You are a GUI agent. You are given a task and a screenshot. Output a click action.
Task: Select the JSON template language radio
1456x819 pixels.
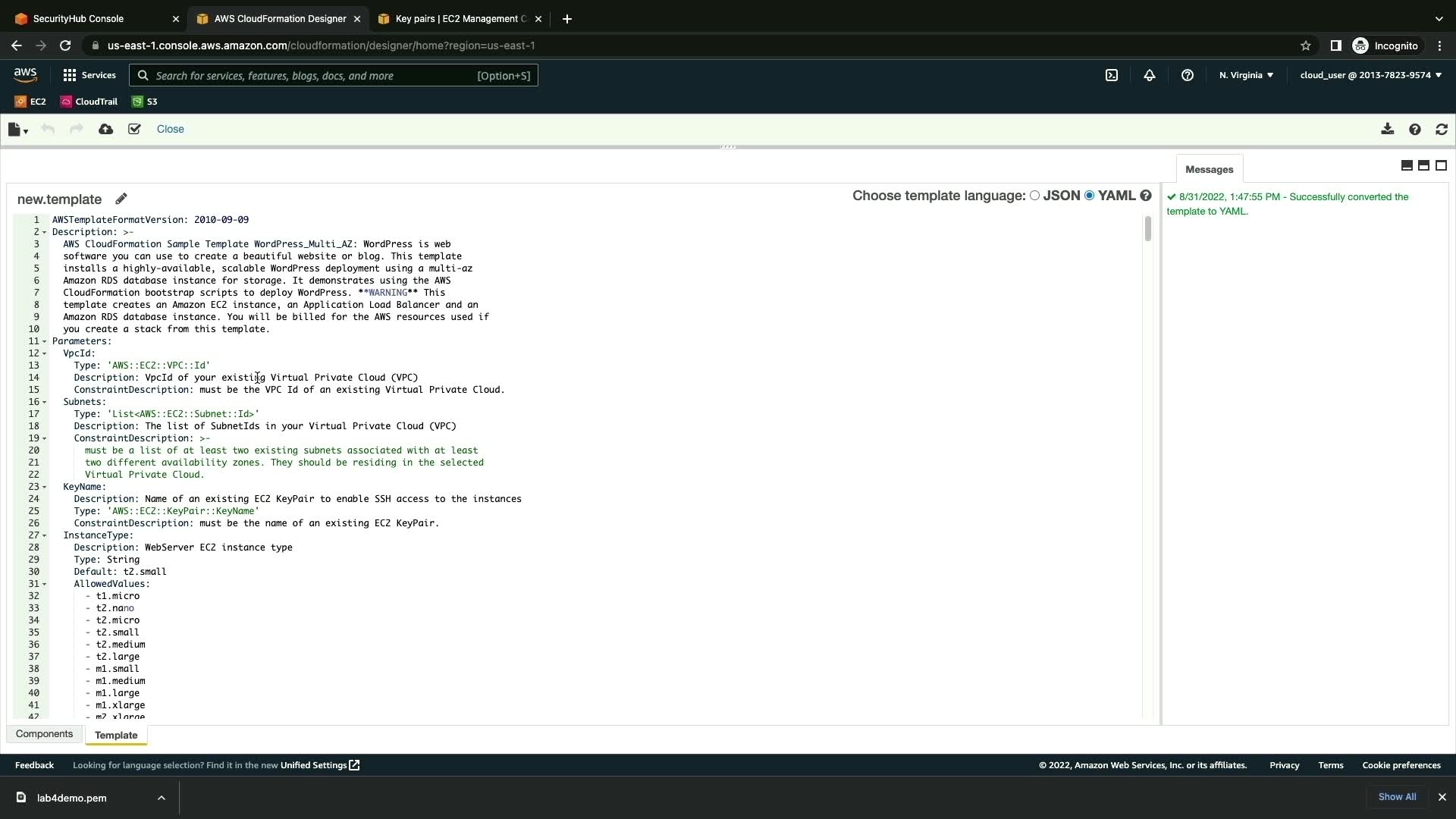(1034, 196)
